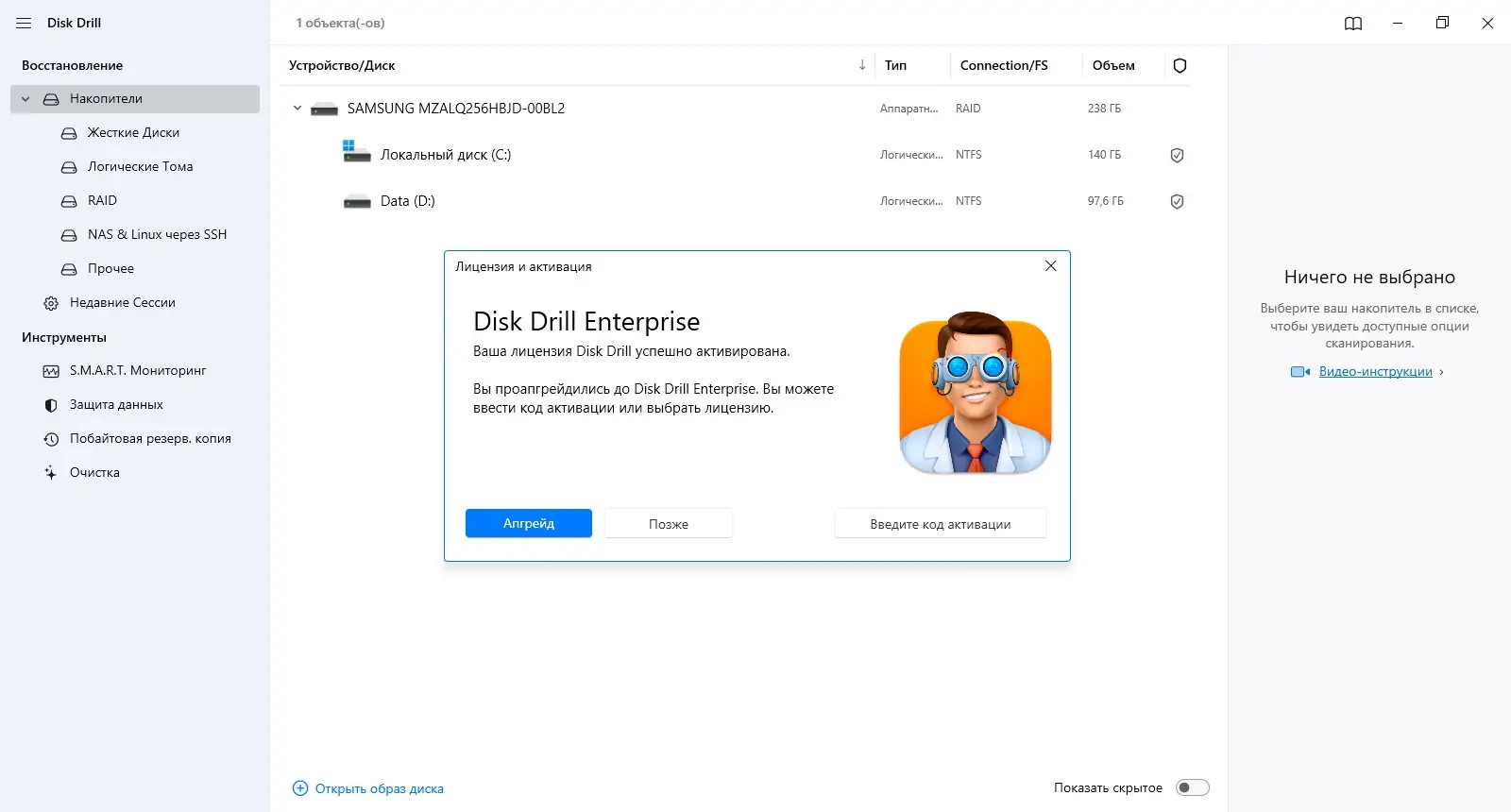Click the help book icon
The width and height of the screenshot is (1511, 812).
click(x=1352, y=24)
